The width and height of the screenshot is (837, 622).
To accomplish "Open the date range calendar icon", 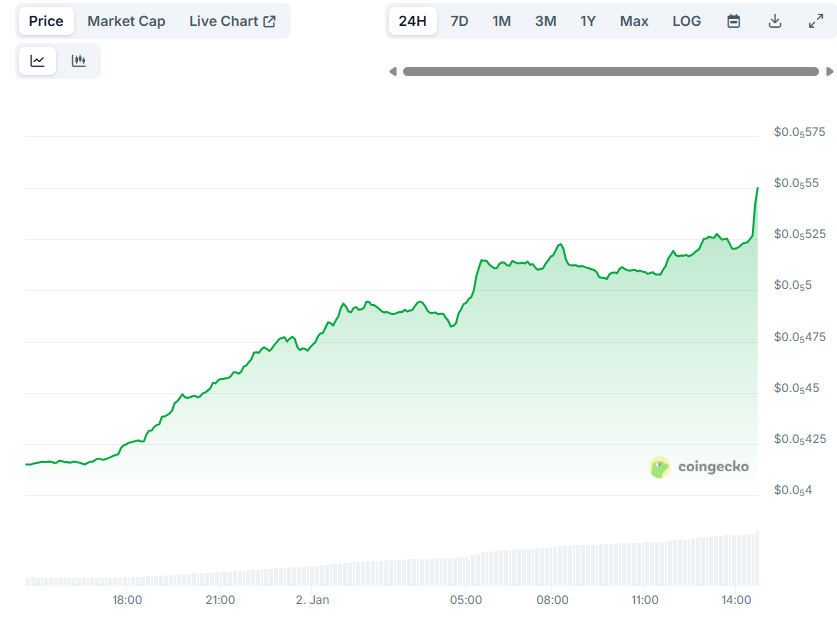I will (x=733, y=20).
